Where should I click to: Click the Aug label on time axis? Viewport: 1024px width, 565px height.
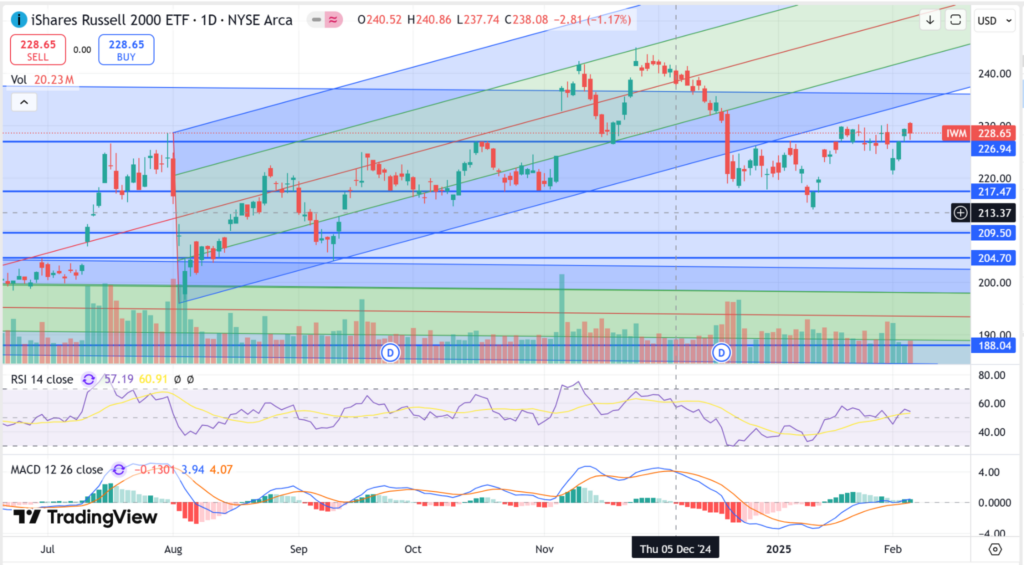(173, 549)
